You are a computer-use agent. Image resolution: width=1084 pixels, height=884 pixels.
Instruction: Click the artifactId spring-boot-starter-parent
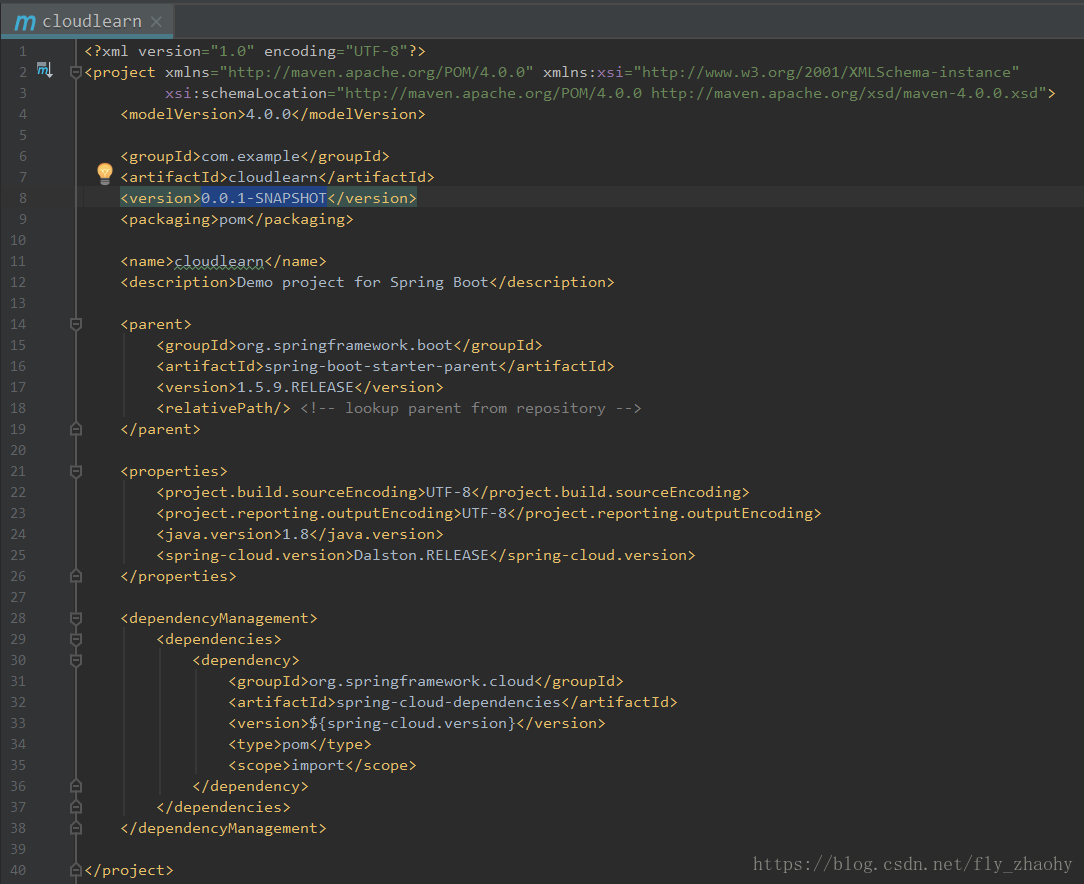pos(381,366)
